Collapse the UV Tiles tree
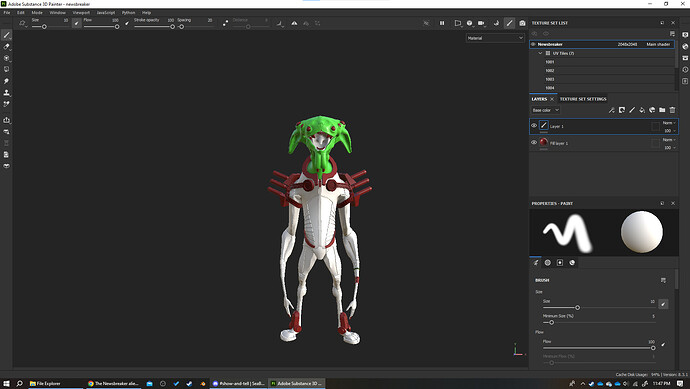690x389 pixels. click(540, 53)
